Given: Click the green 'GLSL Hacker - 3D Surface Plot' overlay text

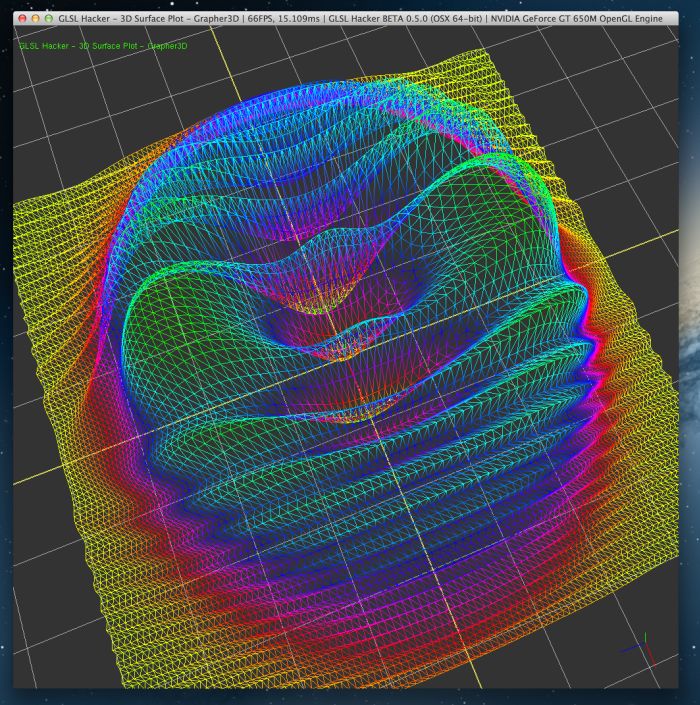Looking at the screenshot, I should pos(103,46).
